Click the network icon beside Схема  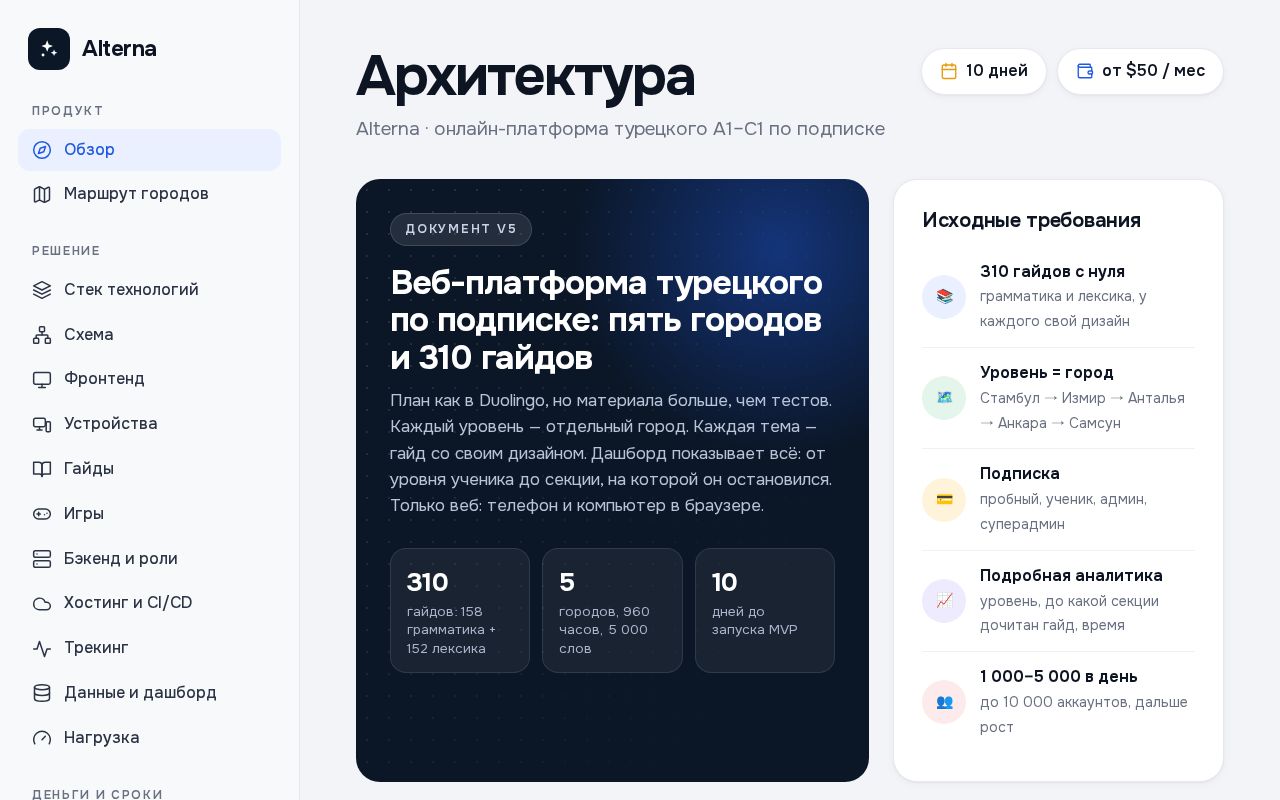42,335
